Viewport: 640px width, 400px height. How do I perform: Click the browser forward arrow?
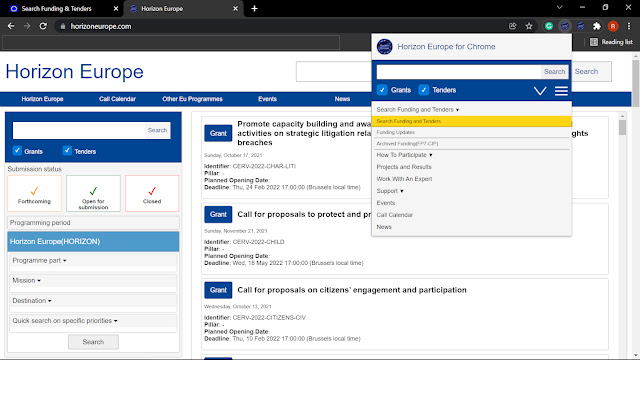27,26
